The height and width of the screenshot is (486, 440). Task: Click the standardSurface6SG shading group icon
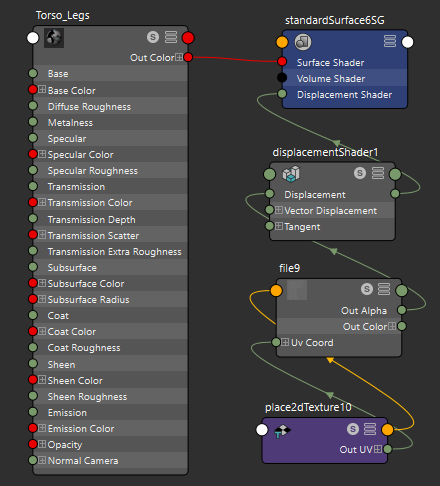coord(303,42)
